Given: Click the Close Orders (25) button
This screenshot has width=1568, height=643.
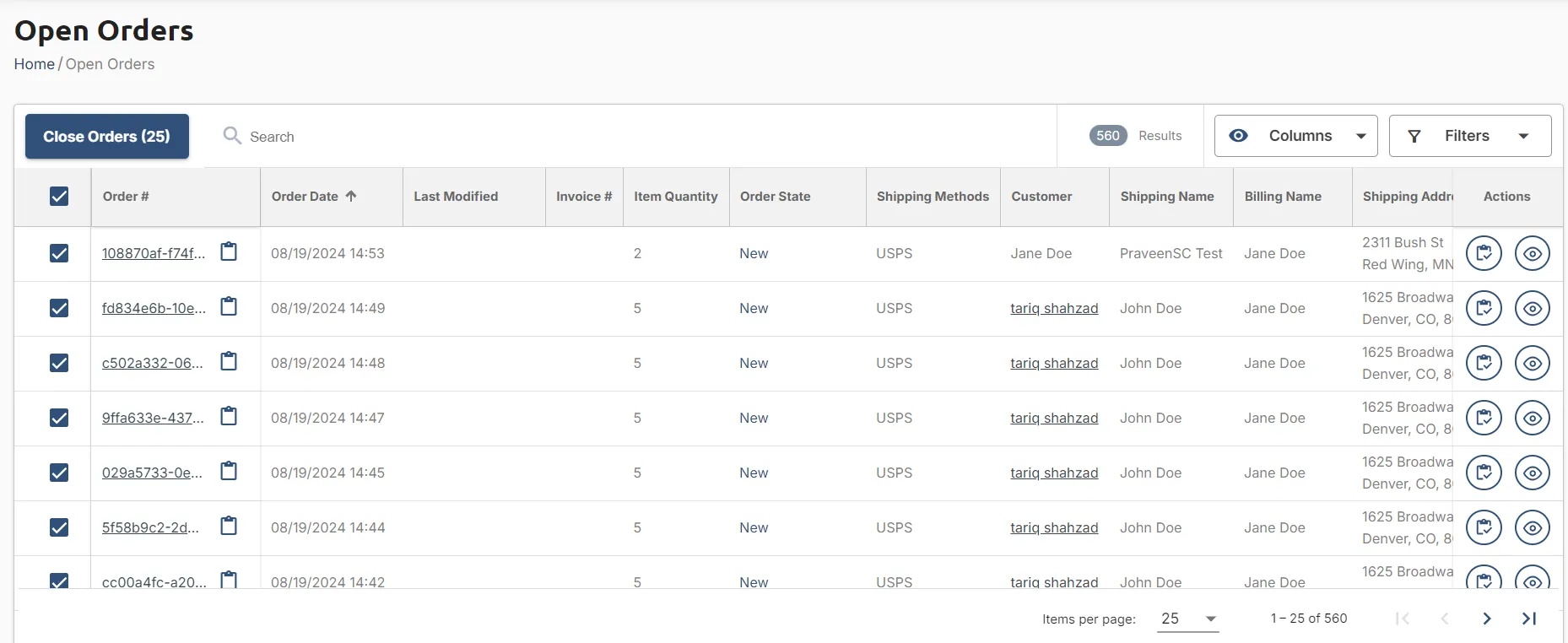Looking at the screenshot, I should [x=107, y=136].
